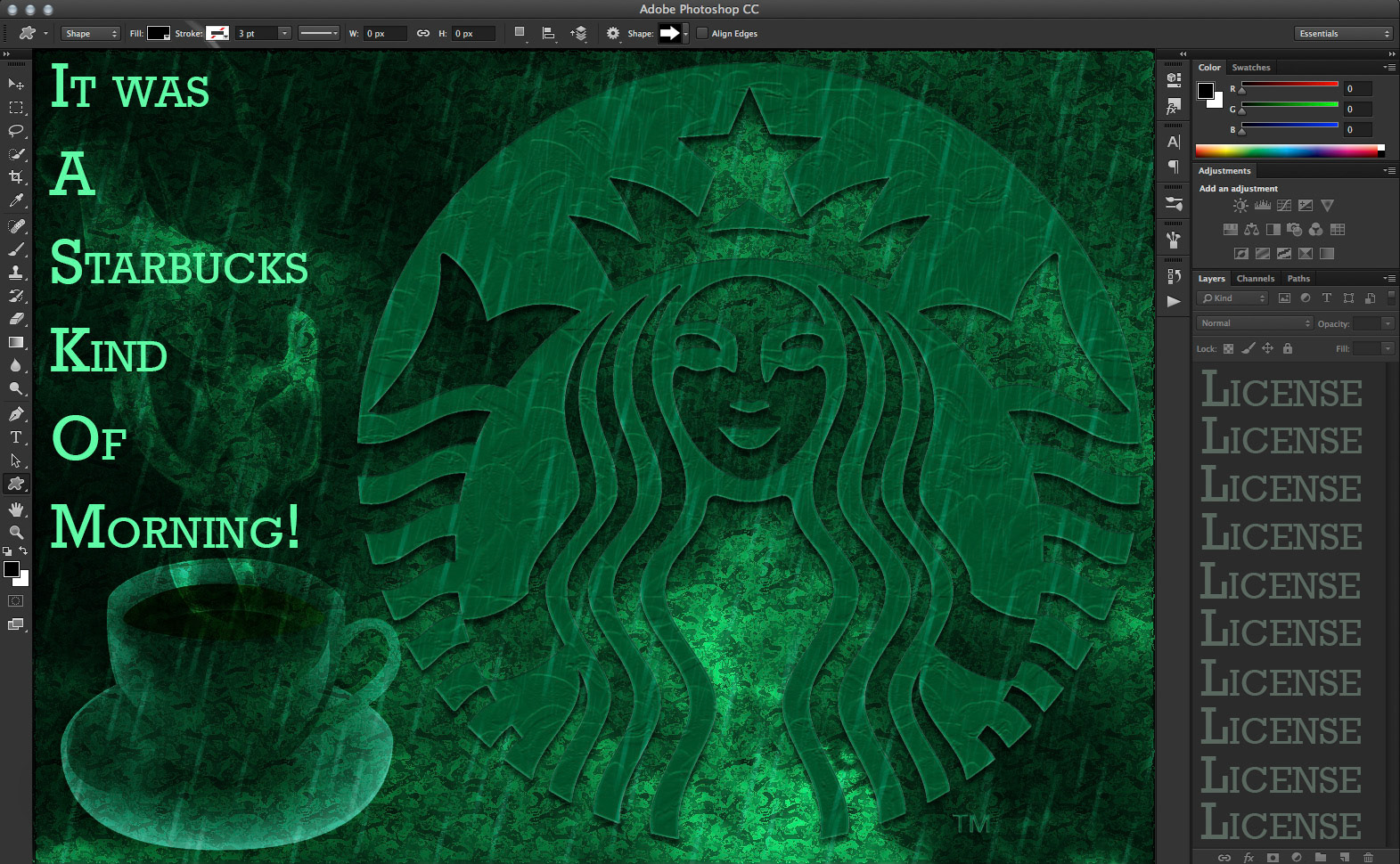Image resolution: width=1400 pixels, height=864 pixels.
Task: Switch to the Swatches tab
Action: tap(1251, 68)
